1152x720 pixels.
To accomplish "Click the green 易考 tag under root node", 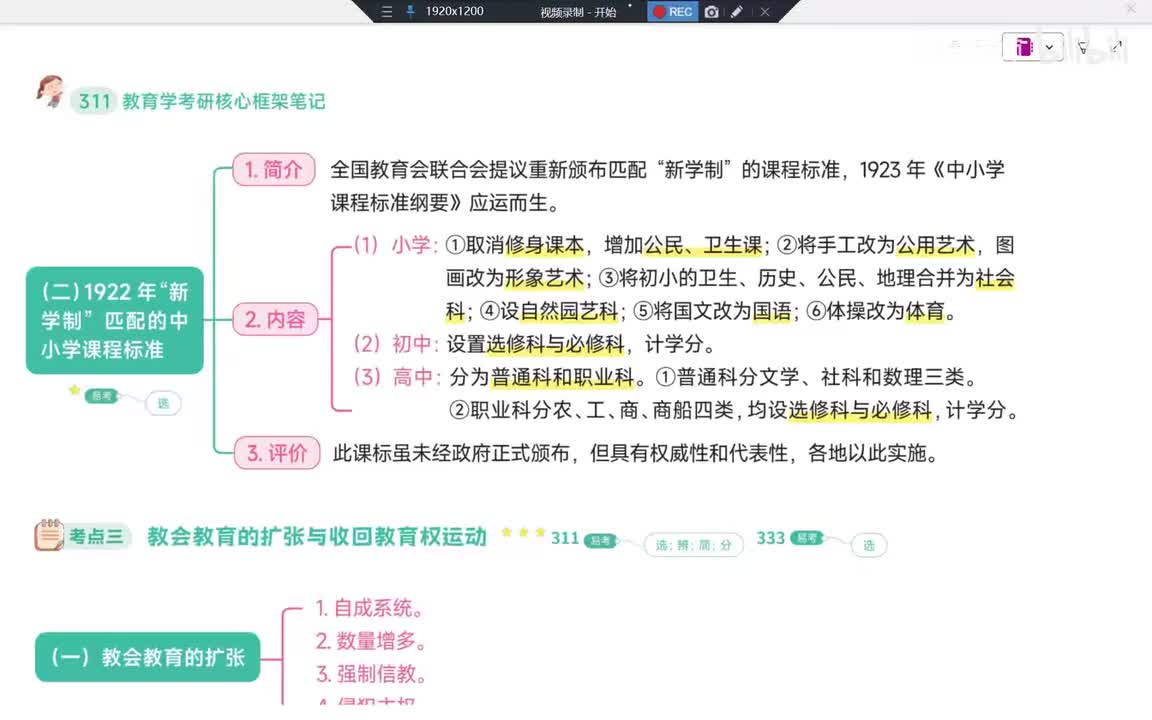I will (x=101, y=396).
